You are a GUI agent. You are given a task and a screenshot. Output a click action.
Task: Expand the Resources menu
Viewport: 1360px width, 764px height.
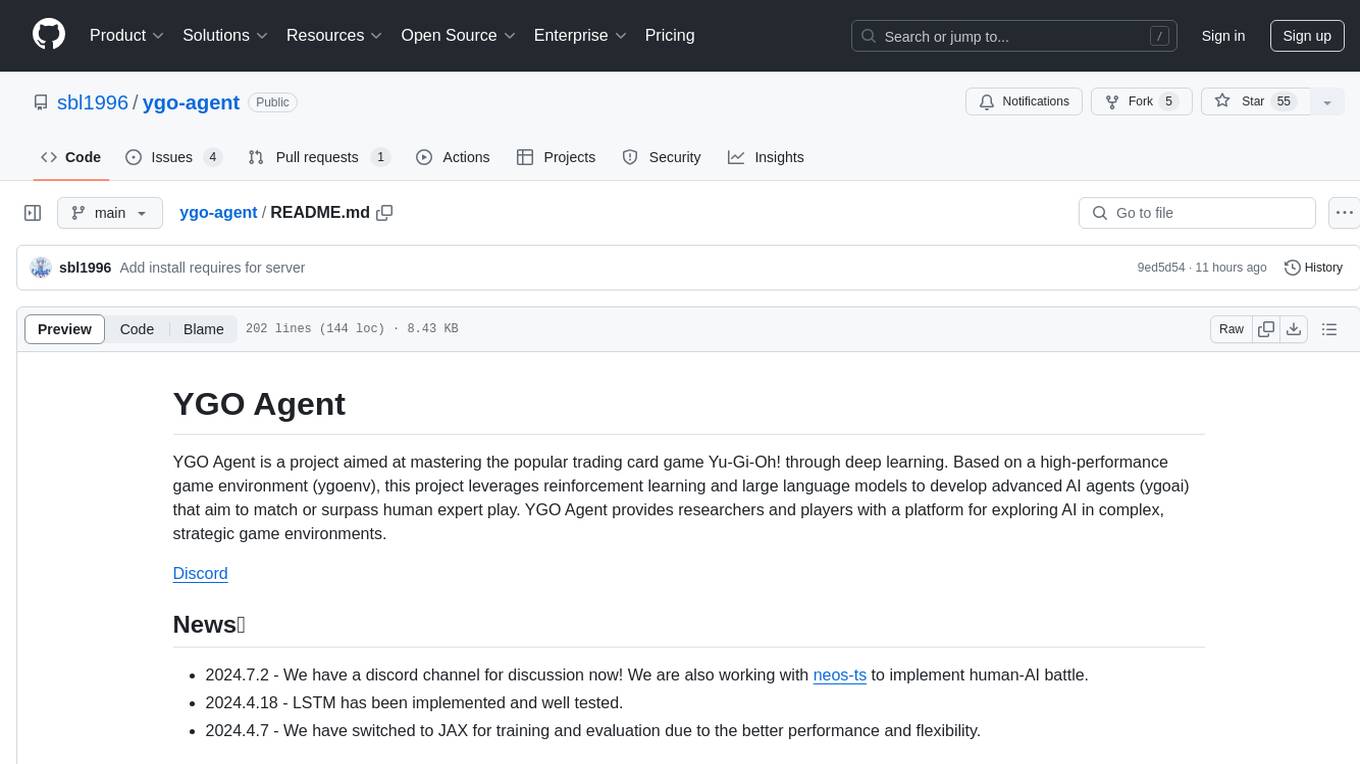point(334,35)
